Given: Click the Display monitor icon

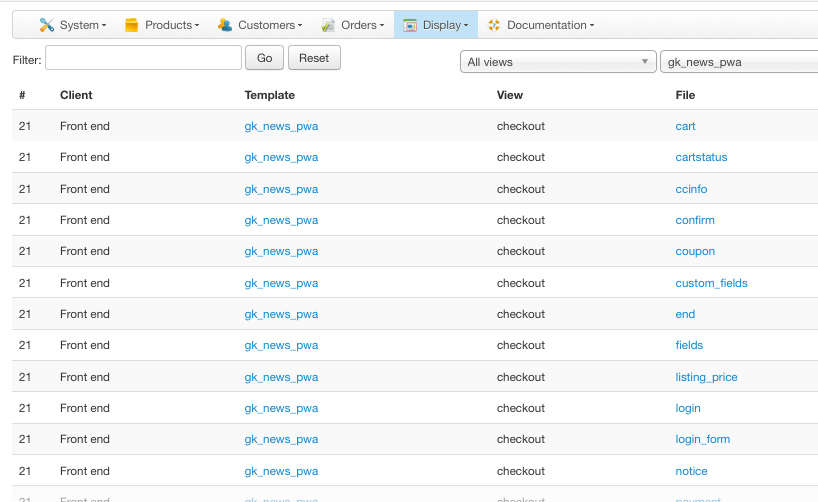Looking at the screenshot, I should (410, 25).
